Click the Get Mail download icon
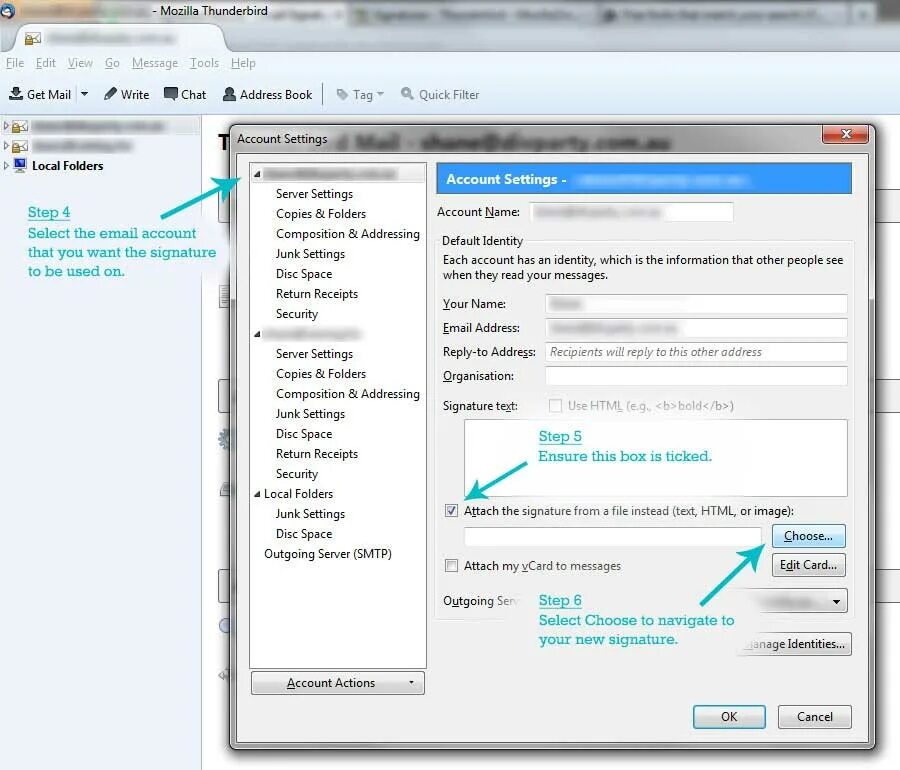This screenshot has height=770, width=900. tap(16, 94)
